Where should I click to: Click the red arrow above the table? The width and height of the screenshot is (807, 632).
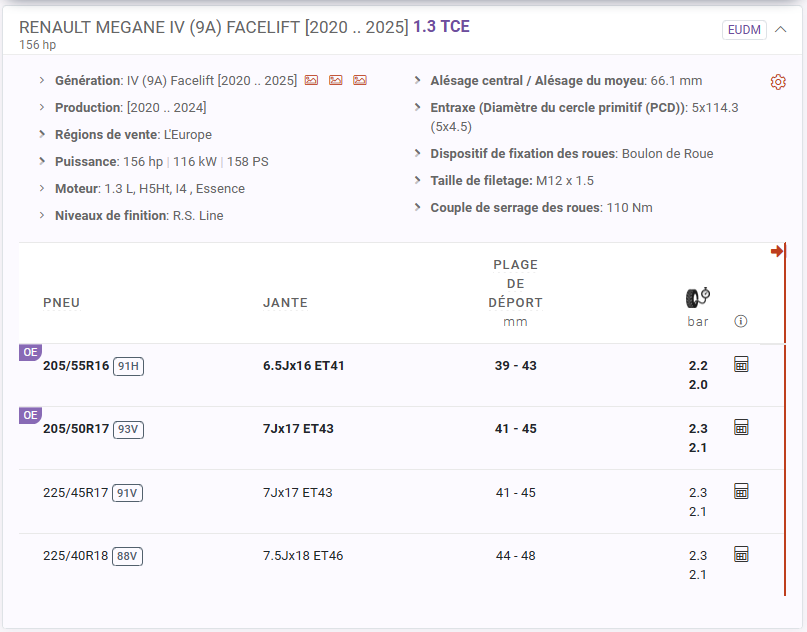[x=777, y=251]
